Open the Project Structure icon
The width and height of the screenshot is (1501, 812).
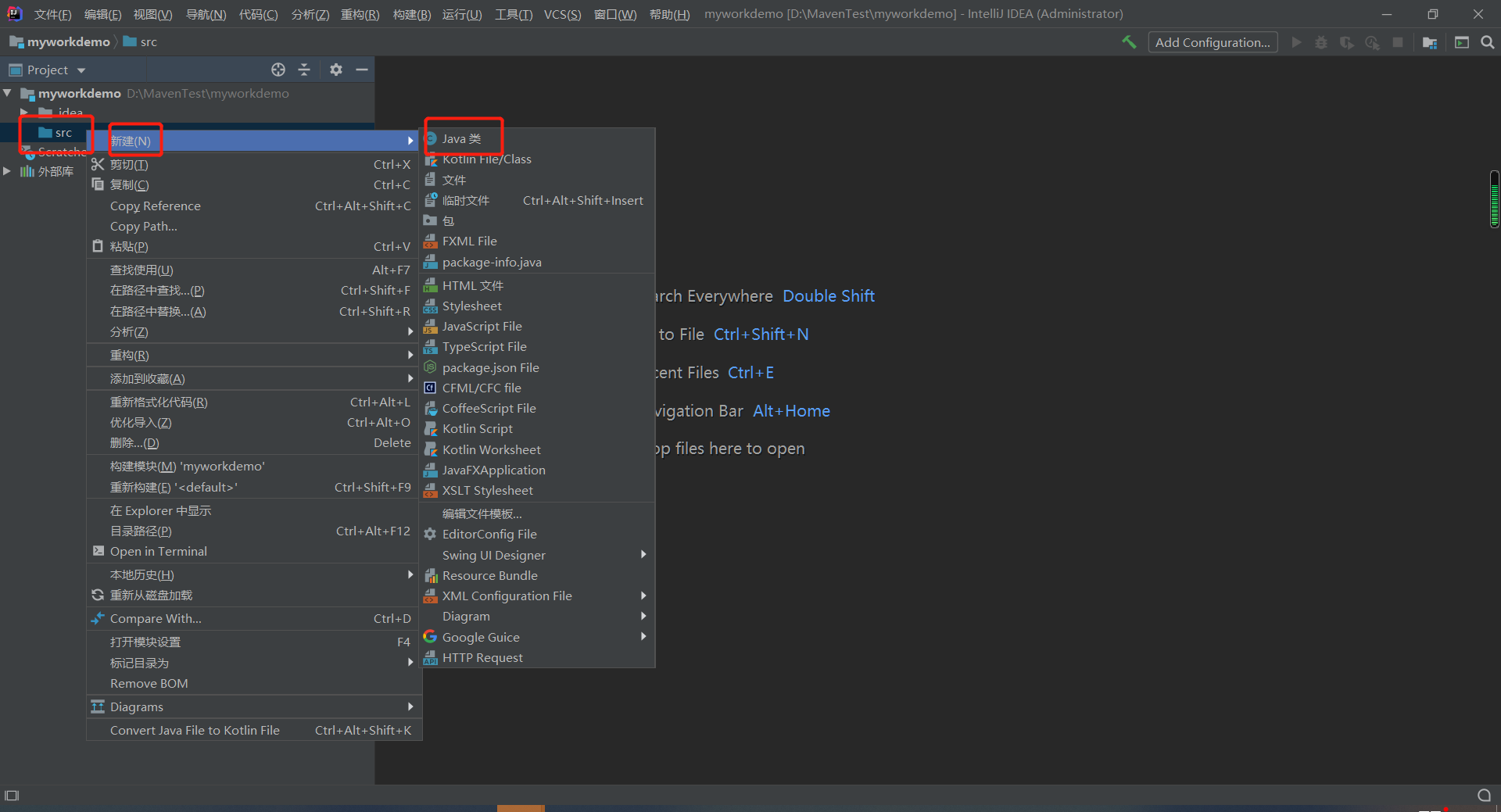(x=1430, y=42)
